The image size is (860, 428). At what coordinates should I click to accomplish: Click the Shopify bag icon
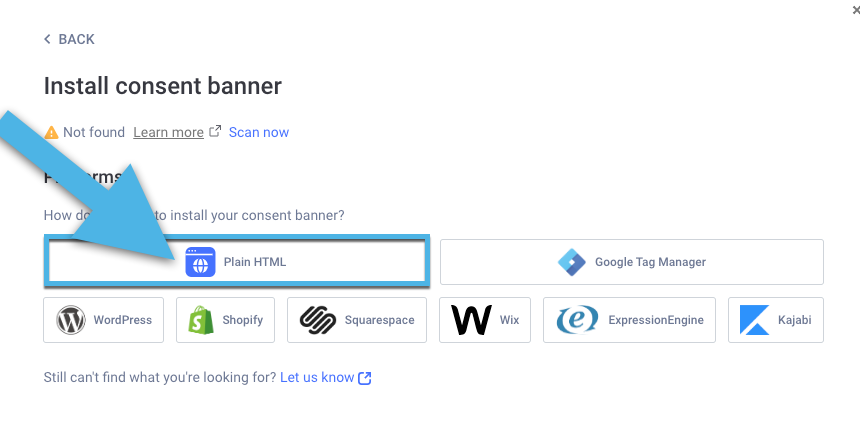tap(200, 320)
